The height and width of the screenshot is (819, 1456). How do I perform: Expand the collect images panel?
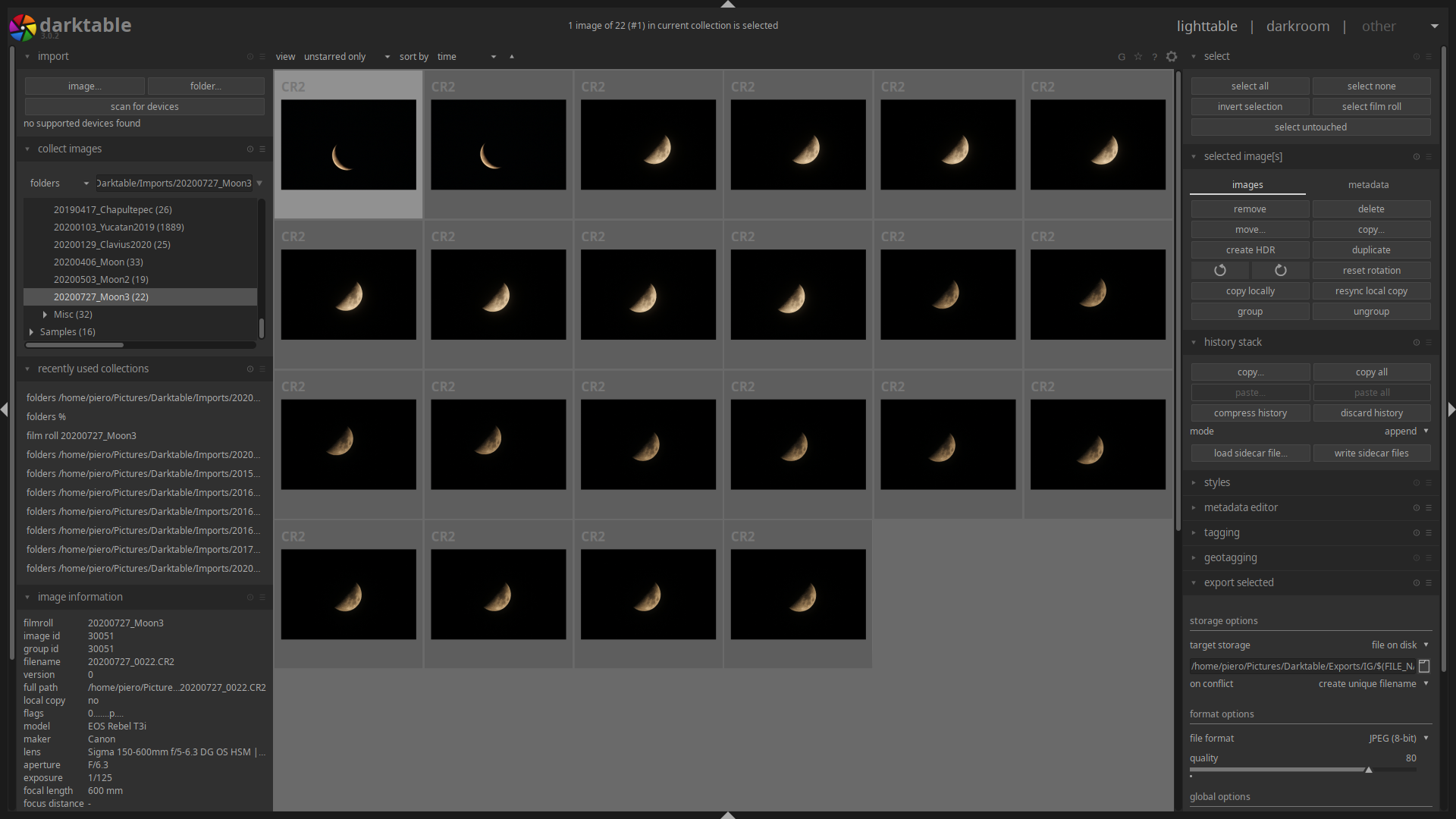[x=27, y=148]
